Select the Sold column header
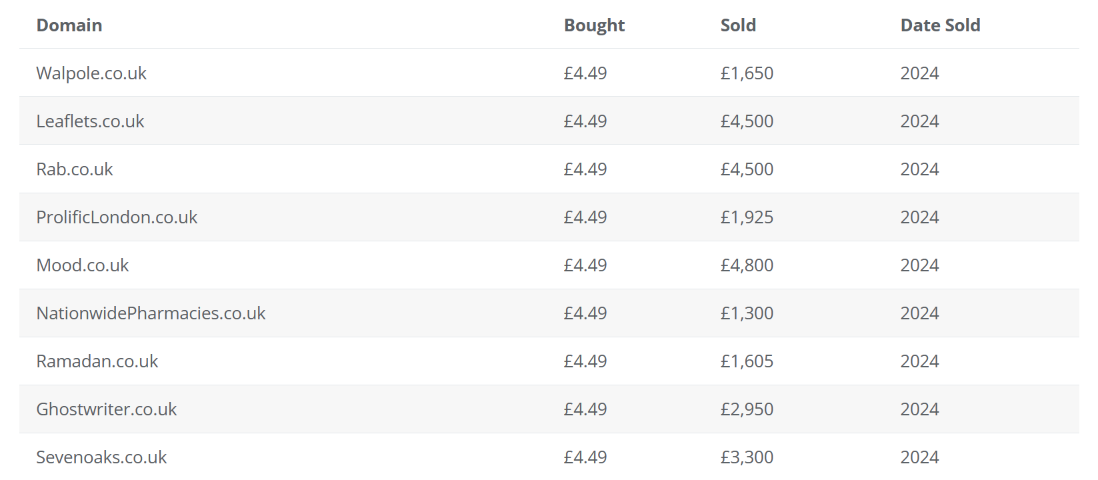 tap(738, 25)
